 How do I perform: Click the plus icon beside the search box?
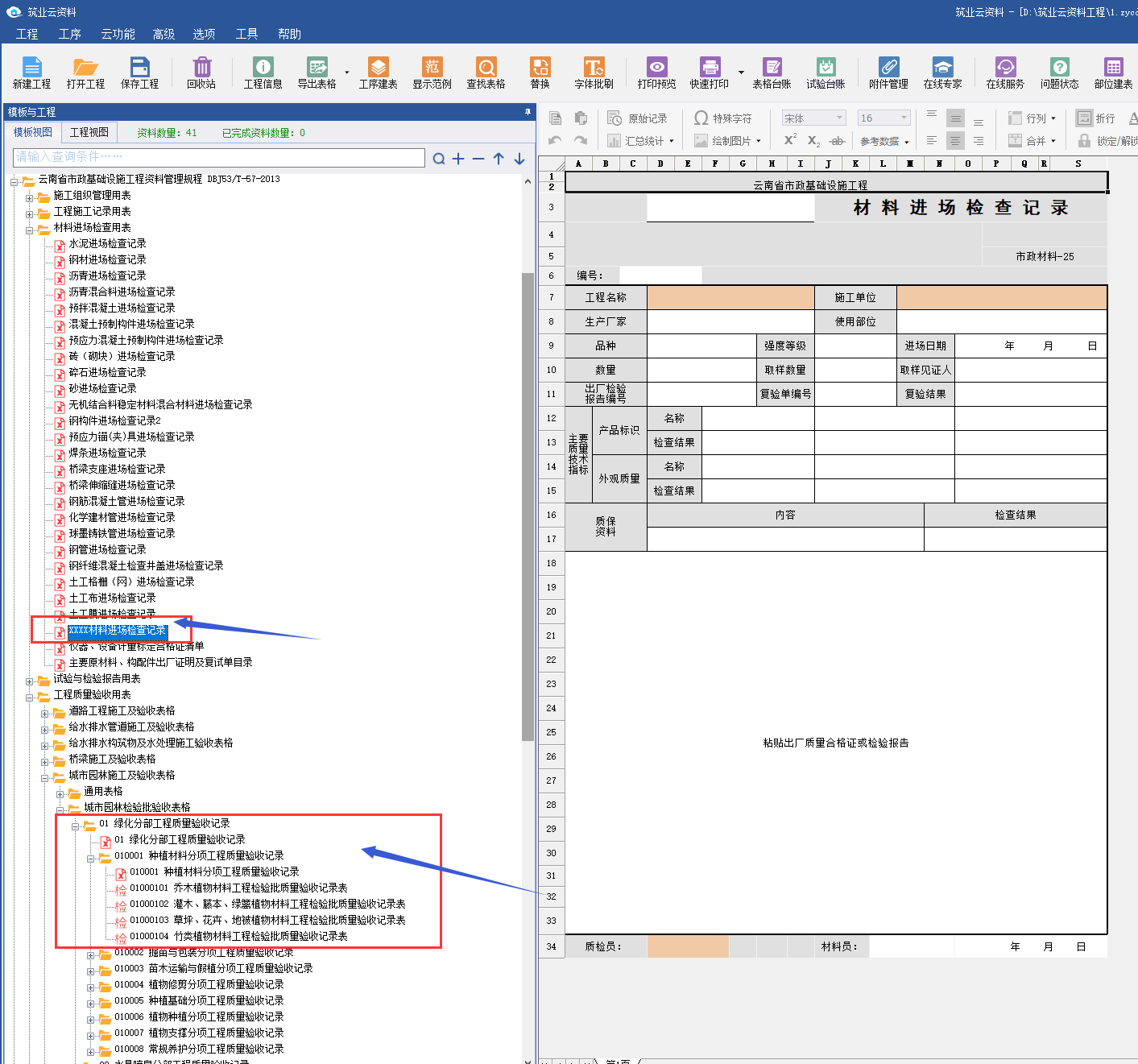click(x=458, y=159)
